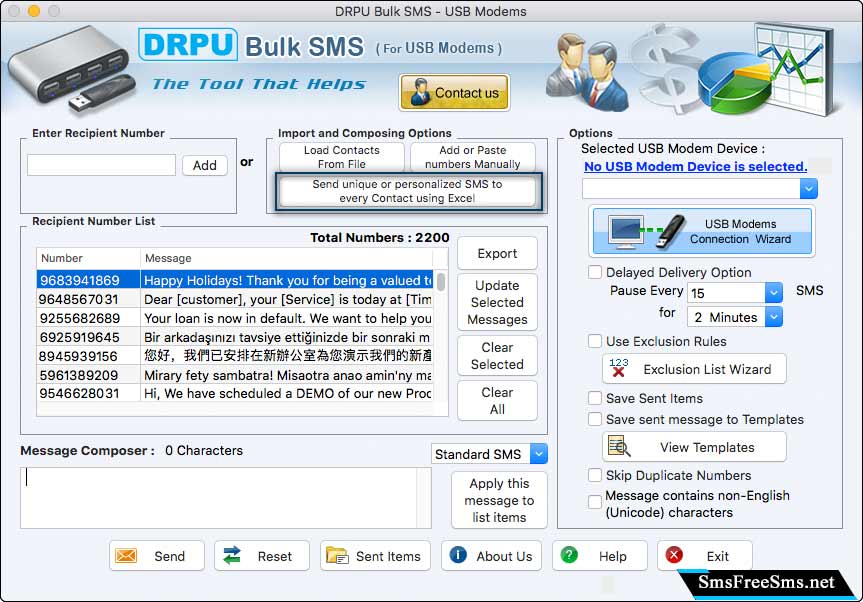Toggle the Skip Duplicate Numbers checkbox

pos(595,476)
